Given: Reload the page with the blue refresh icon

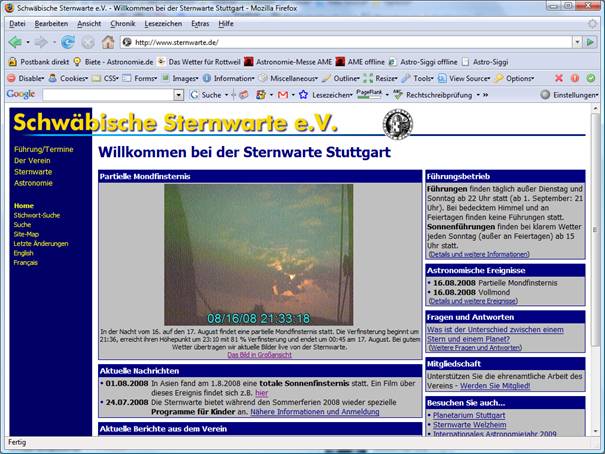Looking at the screenshot, I should (x=68, y=42).
